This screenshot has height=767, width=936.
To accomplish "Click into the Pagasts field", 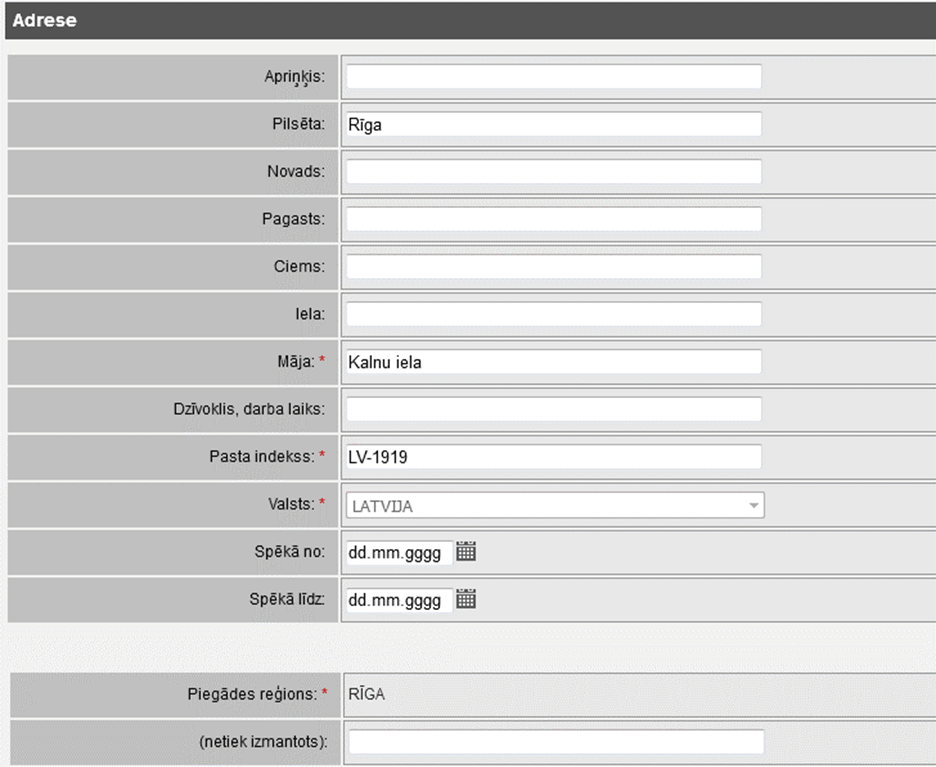I will 553,219.
